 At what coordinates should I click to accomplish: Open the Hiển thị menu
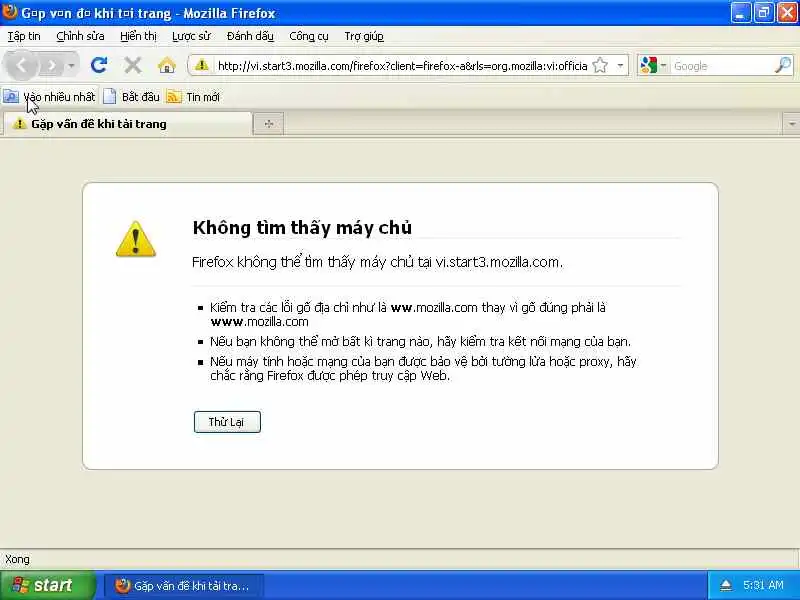[138, 36]
